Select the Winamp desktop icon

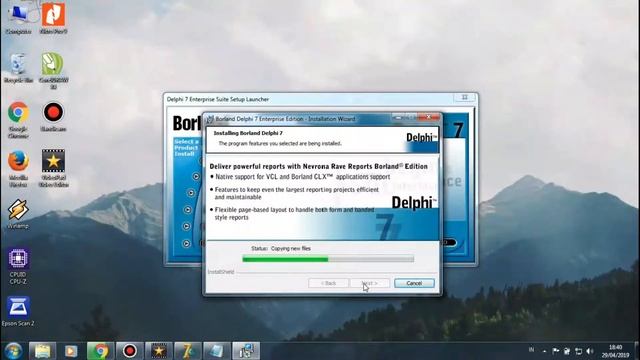(x=18, y=214)
